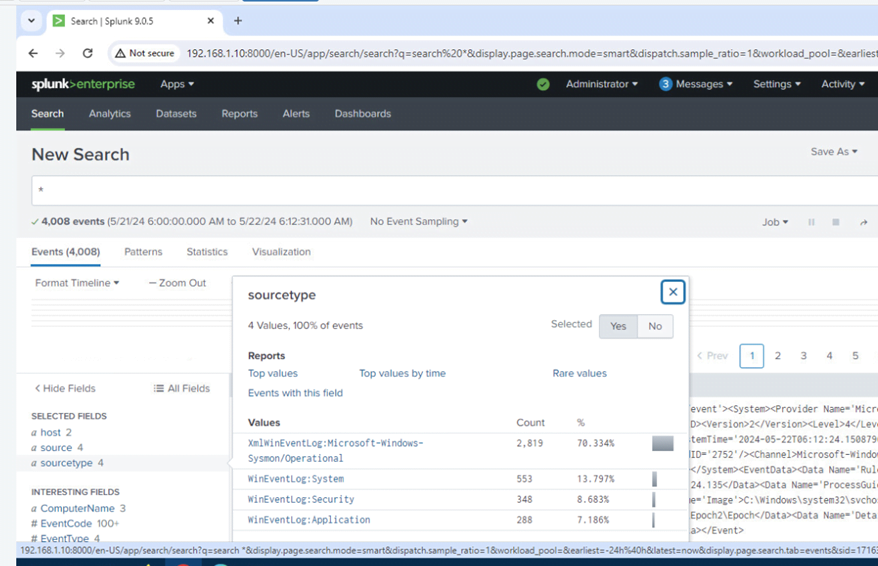Click the 13.797% percentage bar
The width and height of the screenshot is (878, 566).
pos(654,479)
